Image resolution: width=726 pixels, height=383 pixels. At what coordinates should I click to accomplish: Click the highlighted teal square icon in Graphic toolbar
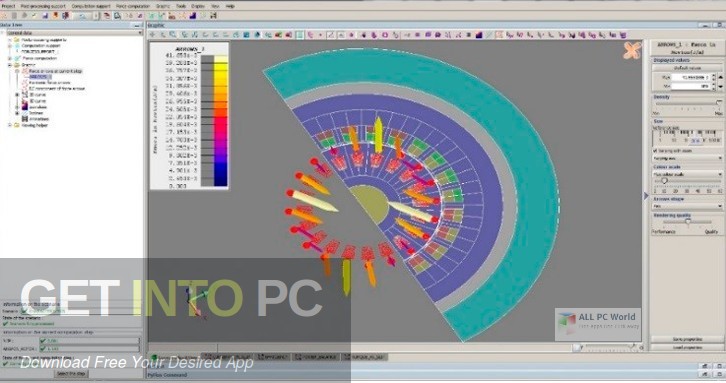(x=300, y=35)
